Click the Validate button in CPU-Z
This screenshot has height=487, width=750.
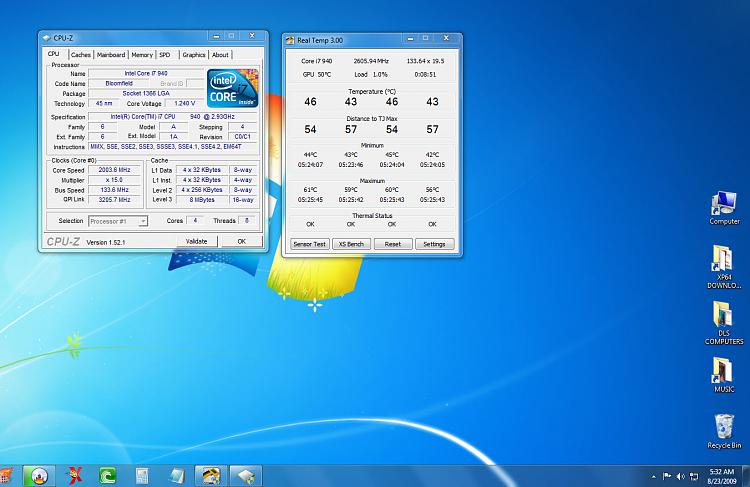tap(197, 241)
